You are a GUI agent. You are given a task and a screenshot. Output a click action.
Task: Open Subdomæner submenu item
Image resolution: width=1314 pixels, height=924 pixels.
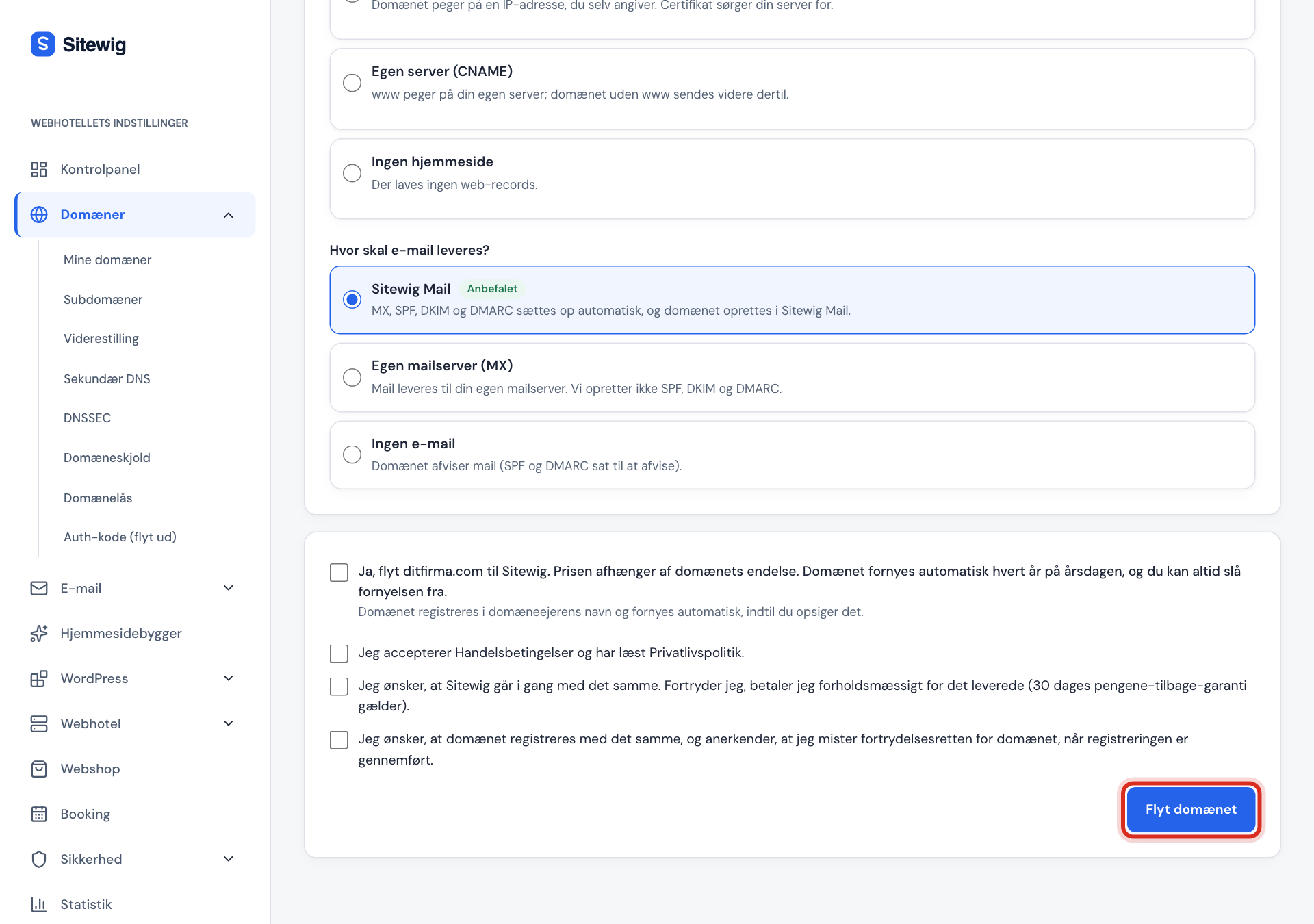pos(103,300)
